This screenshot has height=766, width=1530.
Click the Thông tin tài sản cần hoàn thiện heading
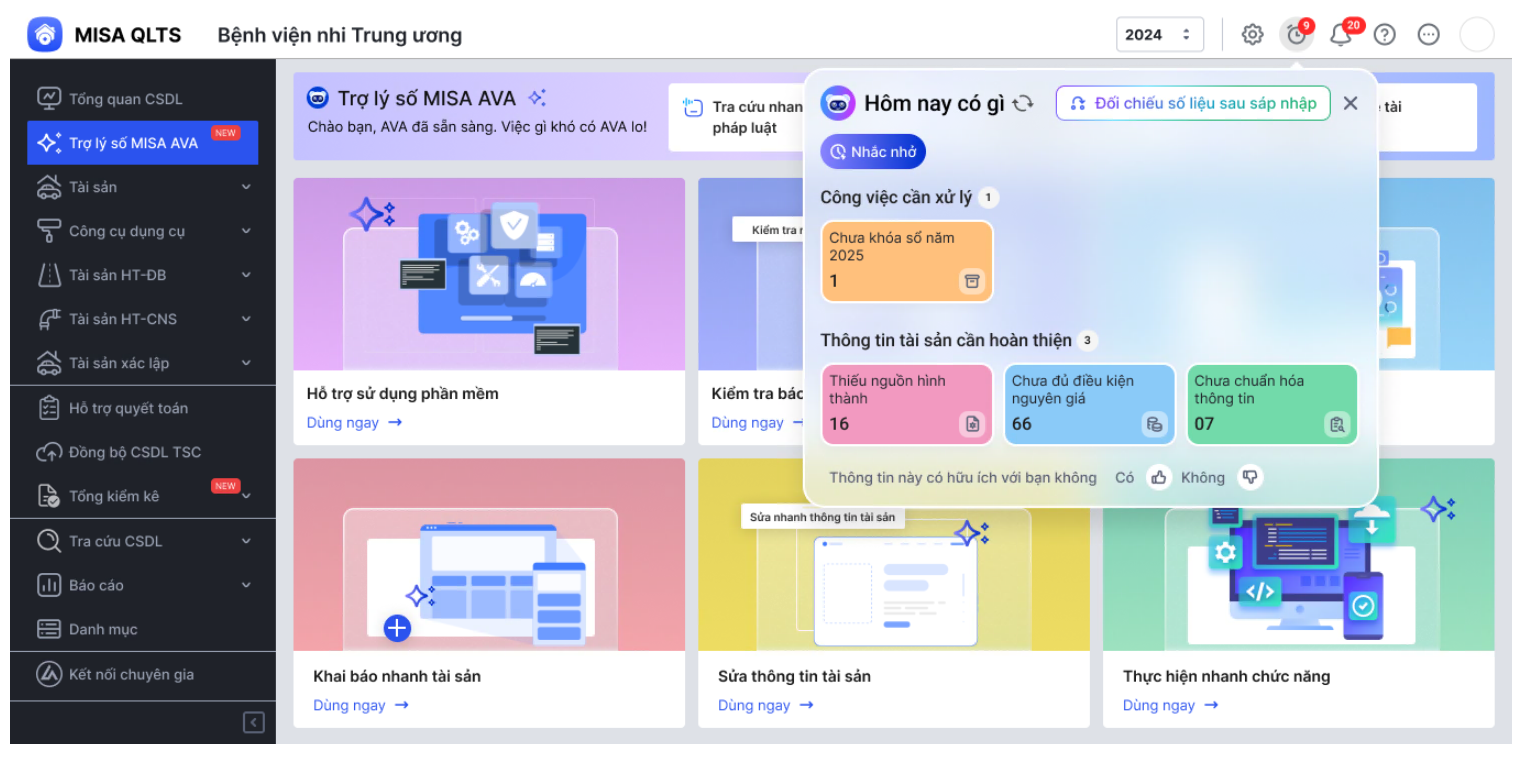946,340
